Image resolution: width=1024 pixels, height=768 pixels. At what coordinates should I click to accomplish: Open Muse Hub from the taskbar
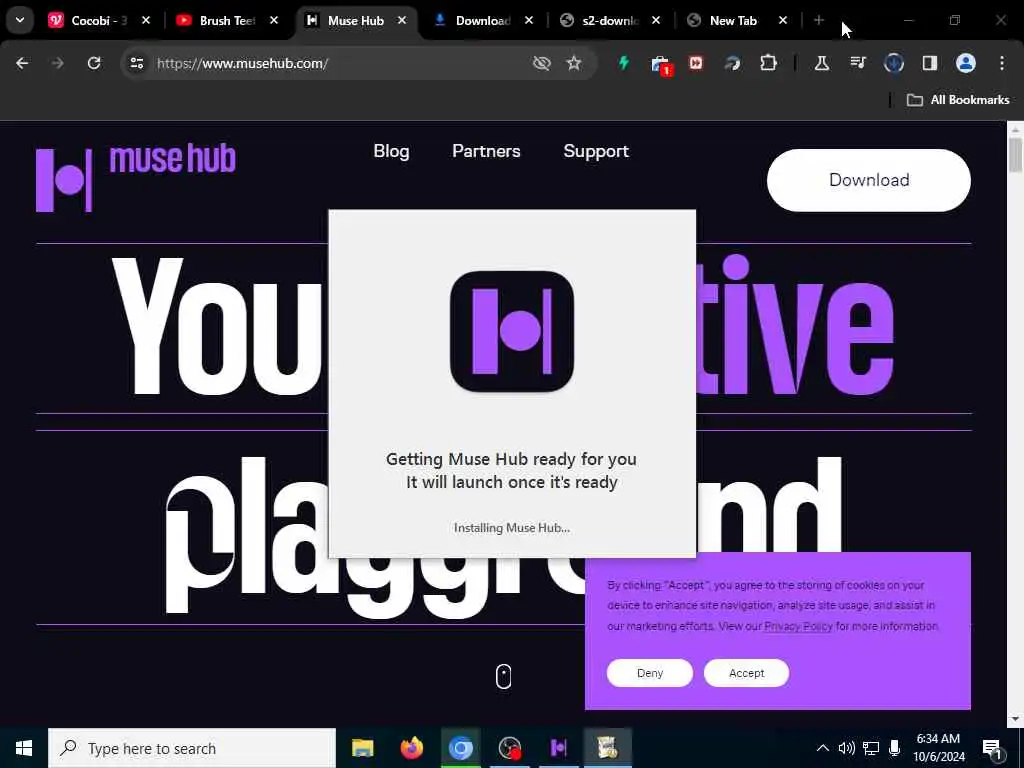tap(558, 748)
